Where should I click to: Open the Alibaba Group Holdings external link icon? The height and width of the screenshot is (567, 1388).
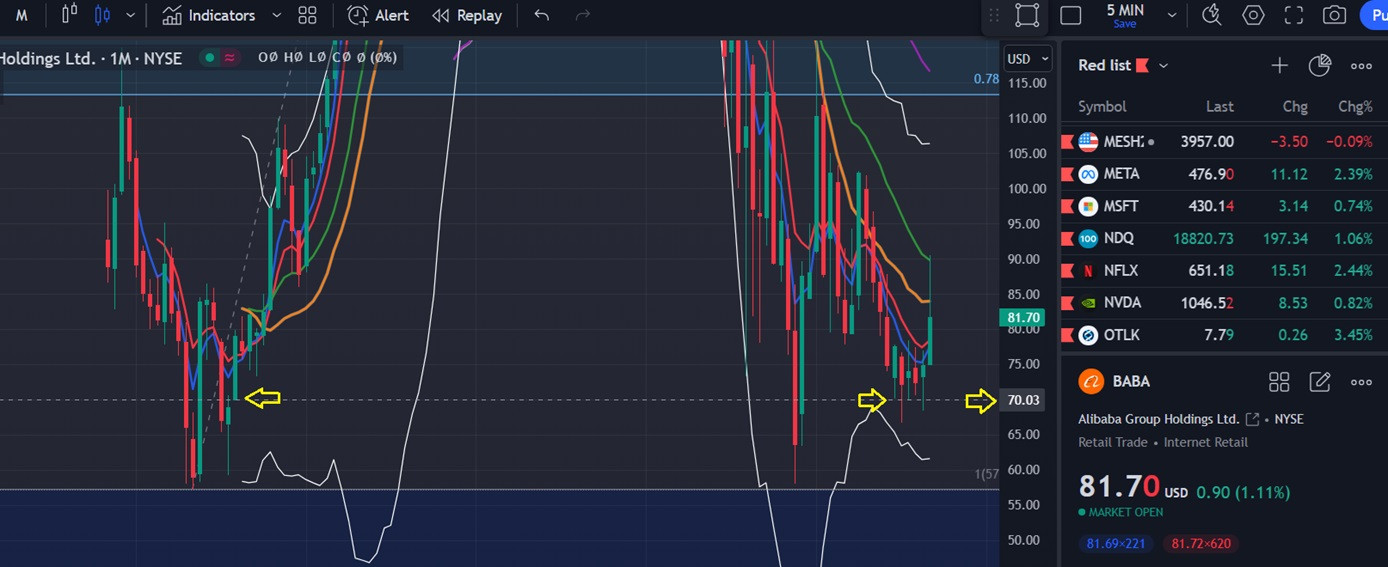click(1252, 419)
